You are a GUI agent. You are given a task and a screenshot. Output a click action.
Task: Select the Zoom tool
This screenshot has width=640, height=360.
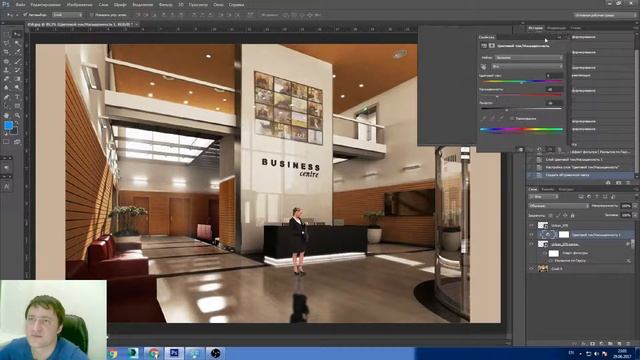17,116
